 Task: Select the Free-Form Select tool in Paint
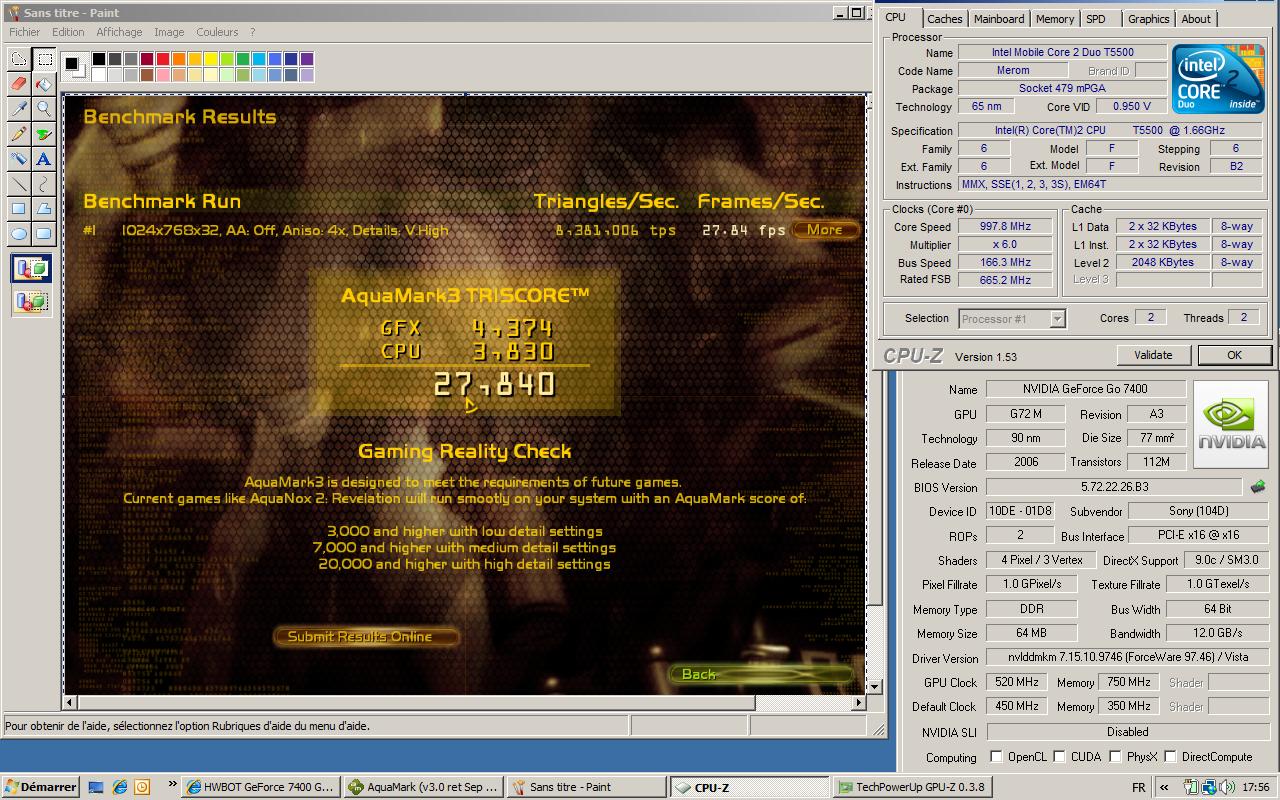pos(18,59)
